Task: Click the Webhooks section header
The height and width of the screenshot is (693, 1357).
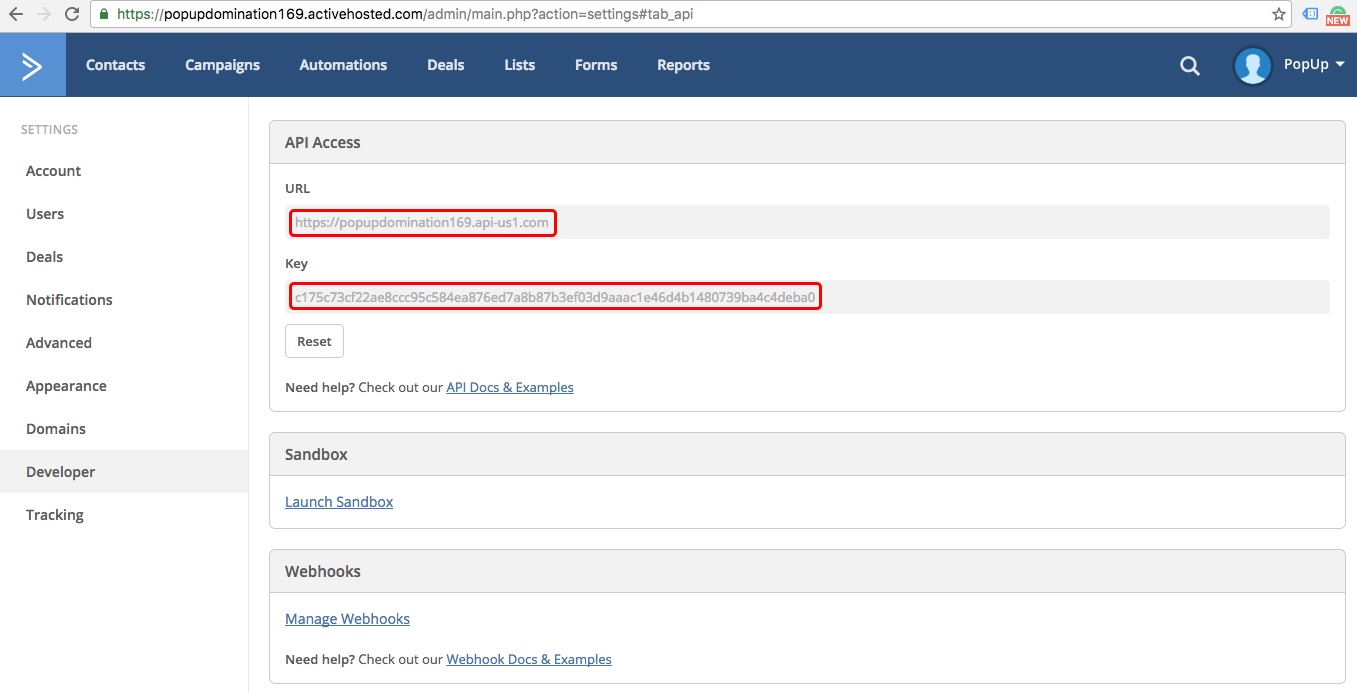Action: coord(807,571)
